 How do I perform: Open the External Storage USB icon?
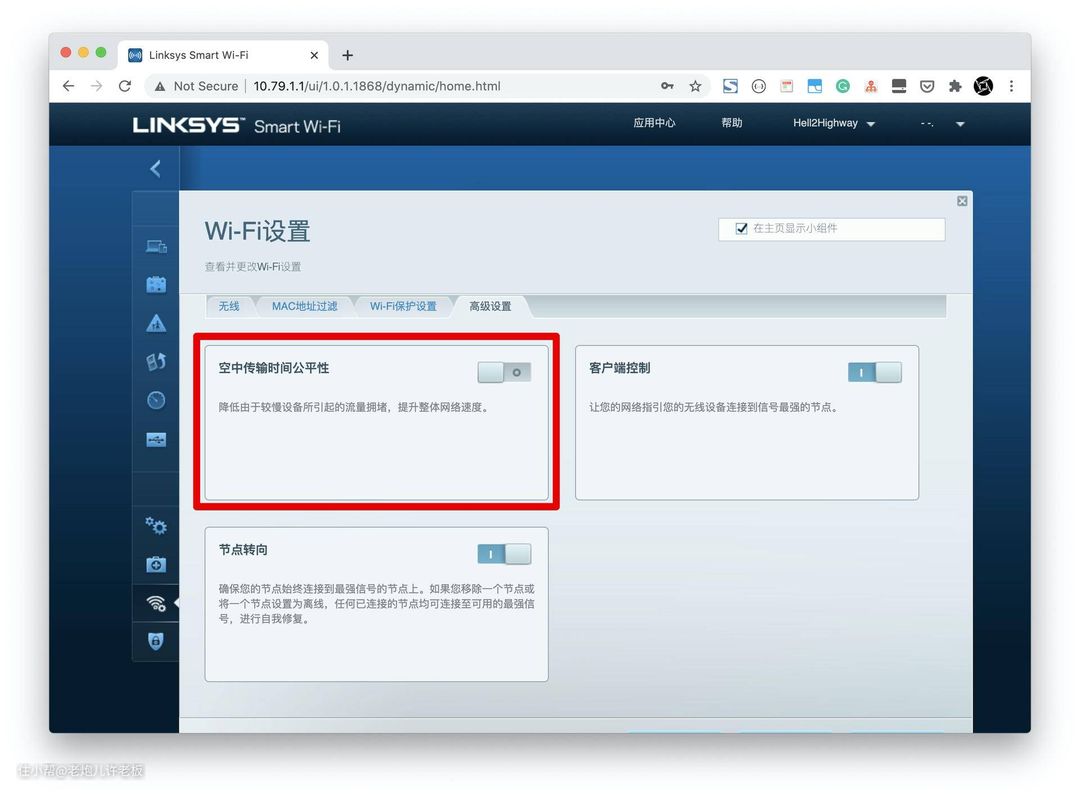[156, 439]
